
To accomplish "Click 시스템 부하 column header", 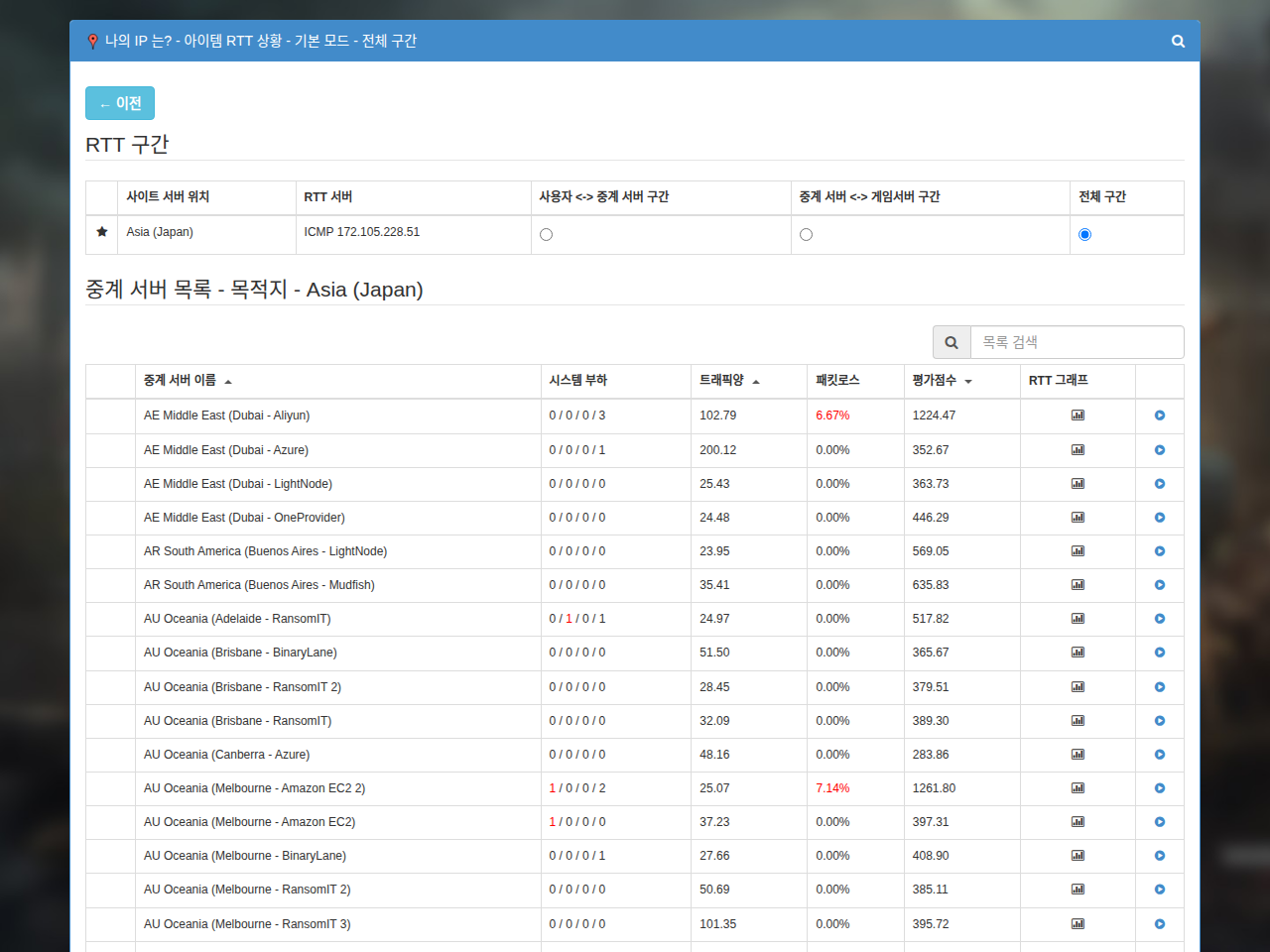I will [x=577, y=381].
